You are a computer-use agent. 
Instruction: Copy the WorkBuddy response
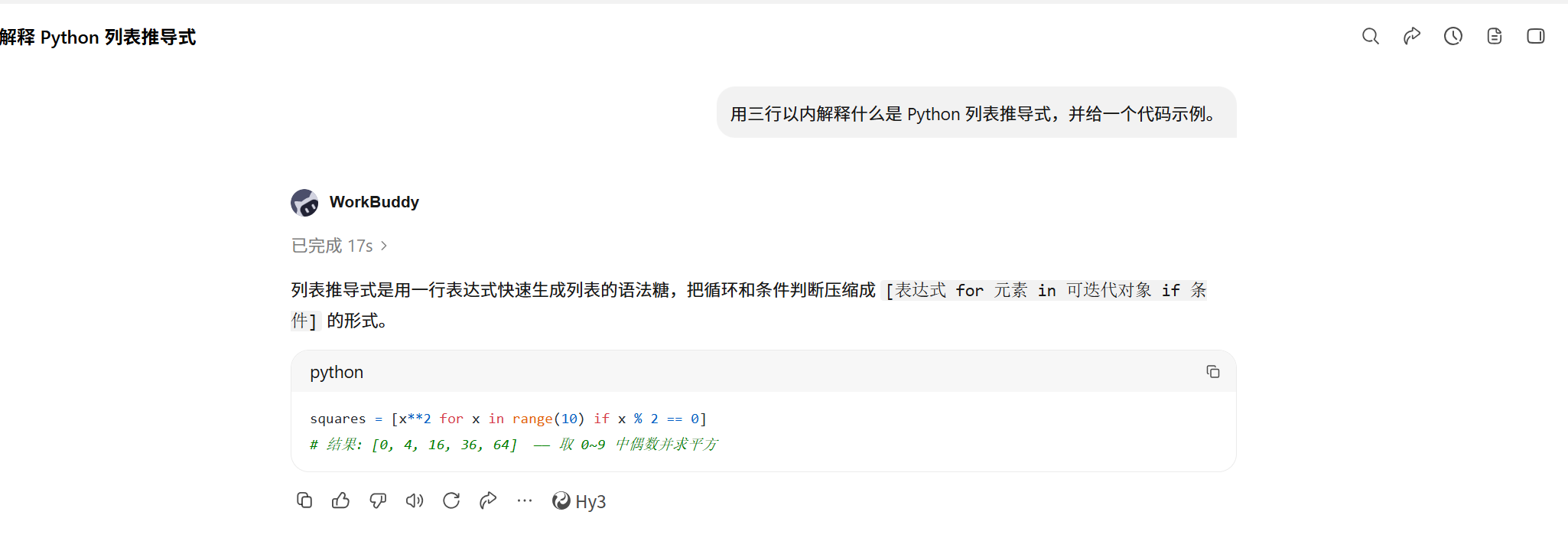[x=304, y=500]
